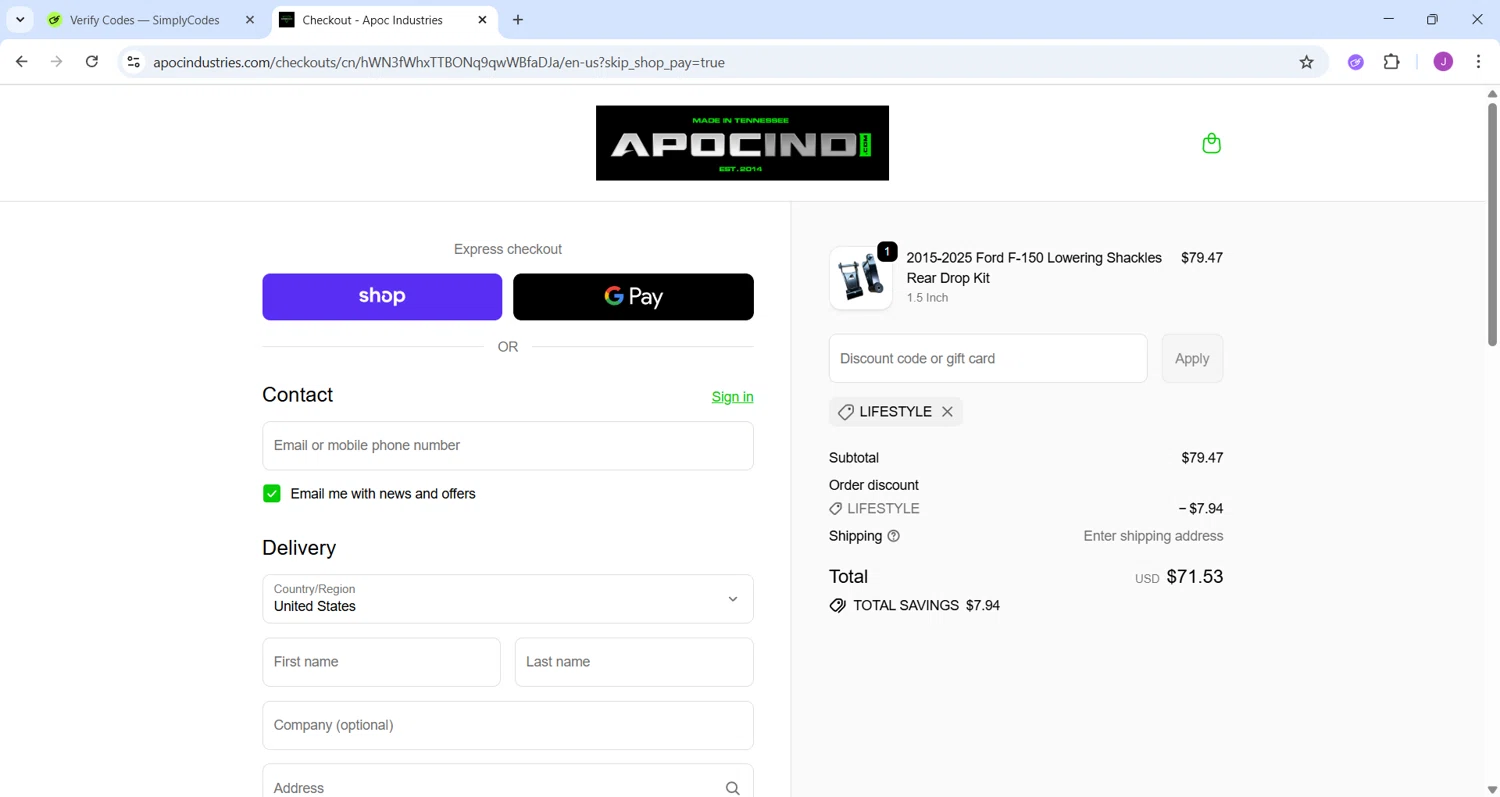Pay with the Shop Pay button

382,297
